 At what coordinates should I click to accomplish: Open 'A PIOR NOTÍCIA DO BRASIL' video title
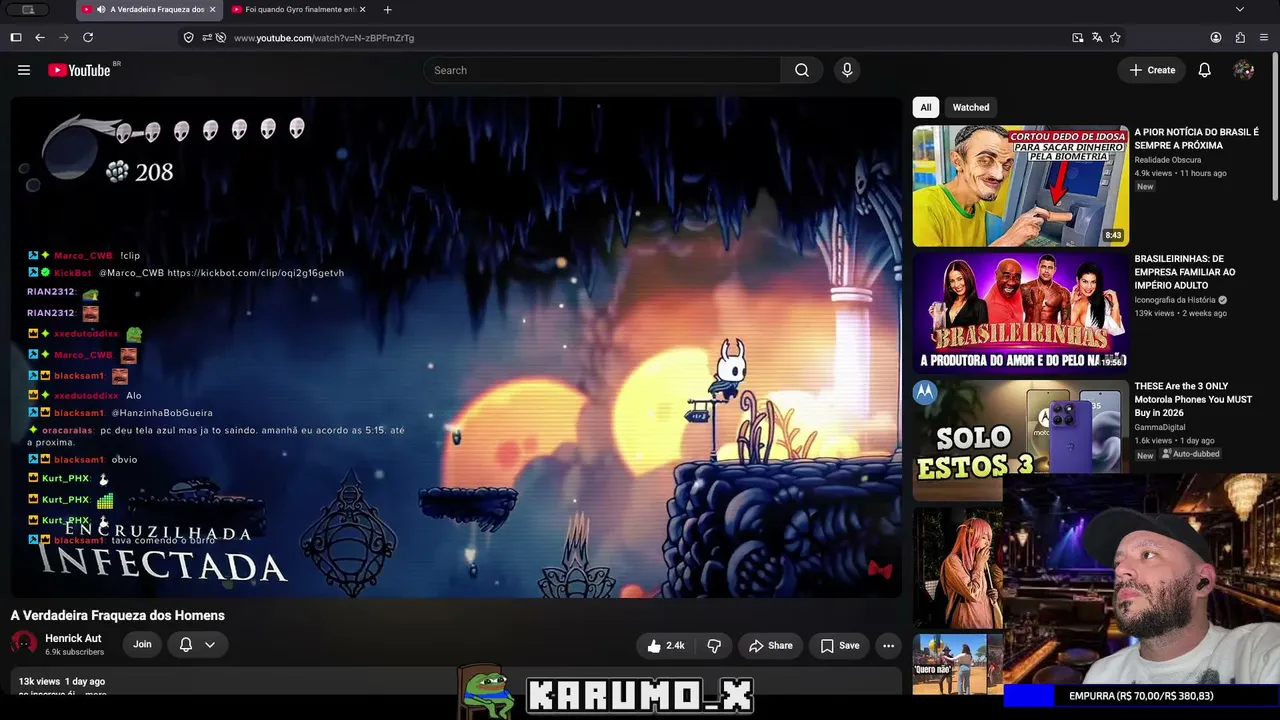tap(1196, 139)
